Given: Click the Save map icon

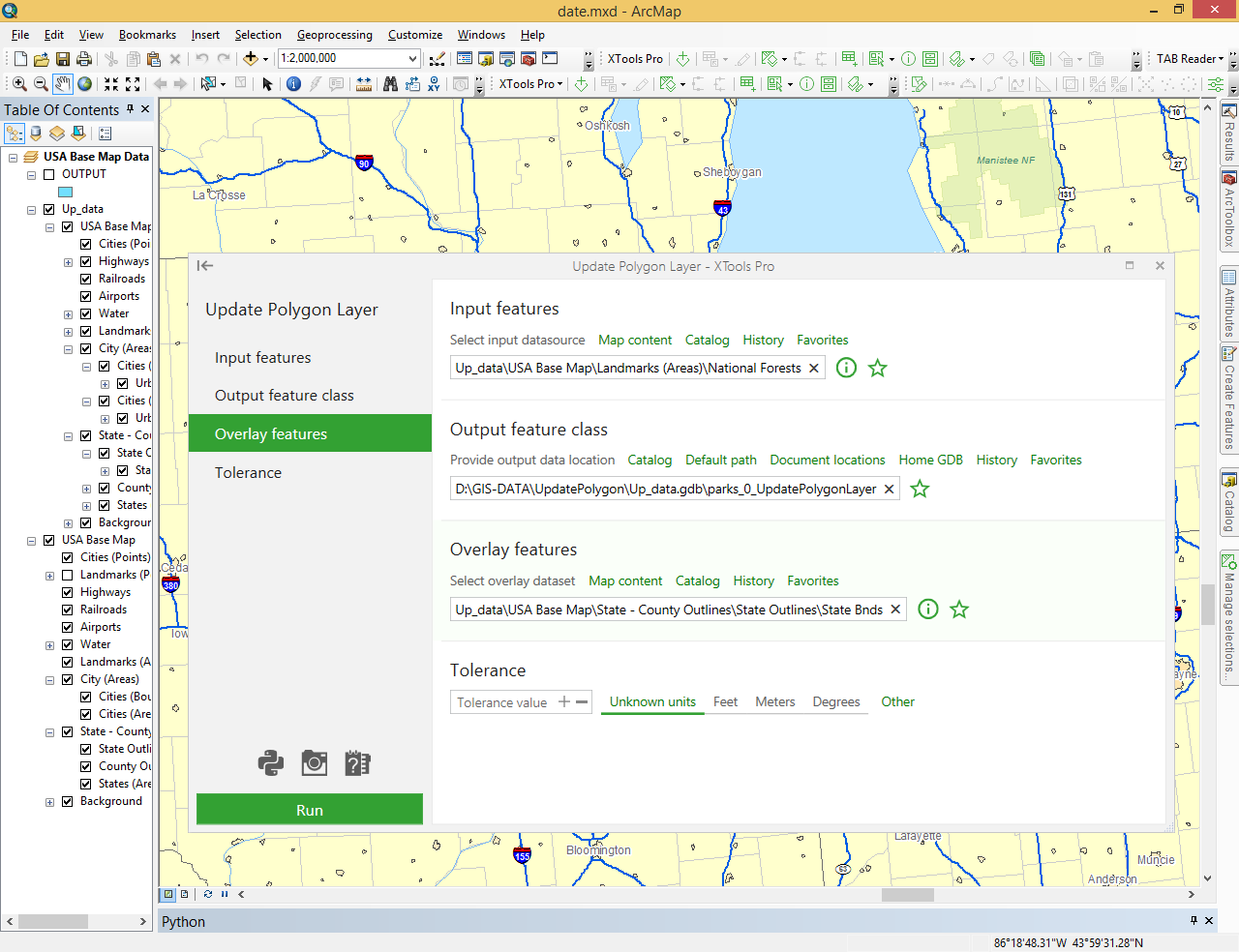Looking at the screenshot, I should pos(63,59).
